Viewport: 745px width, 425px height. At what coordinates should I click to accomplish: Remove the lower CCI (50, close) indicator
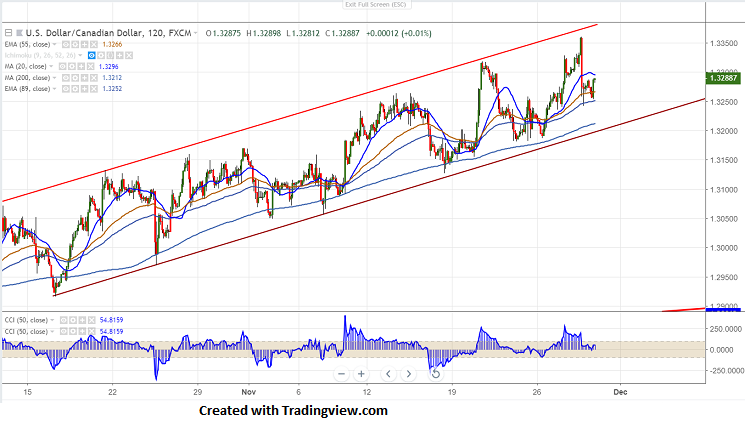(x=92, y=331)
